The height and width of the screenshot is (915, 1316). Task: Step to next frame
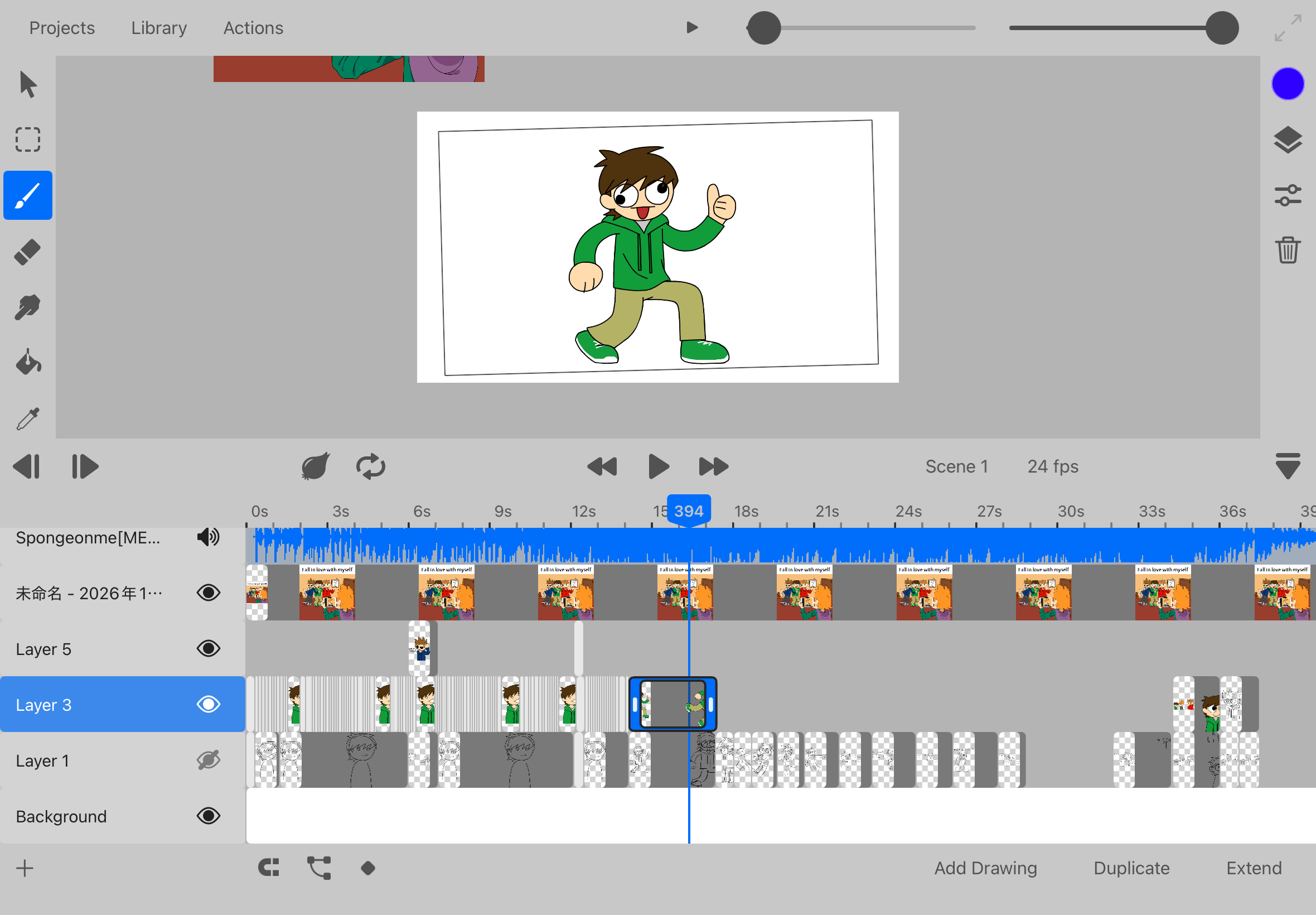(x=85, y=466)
